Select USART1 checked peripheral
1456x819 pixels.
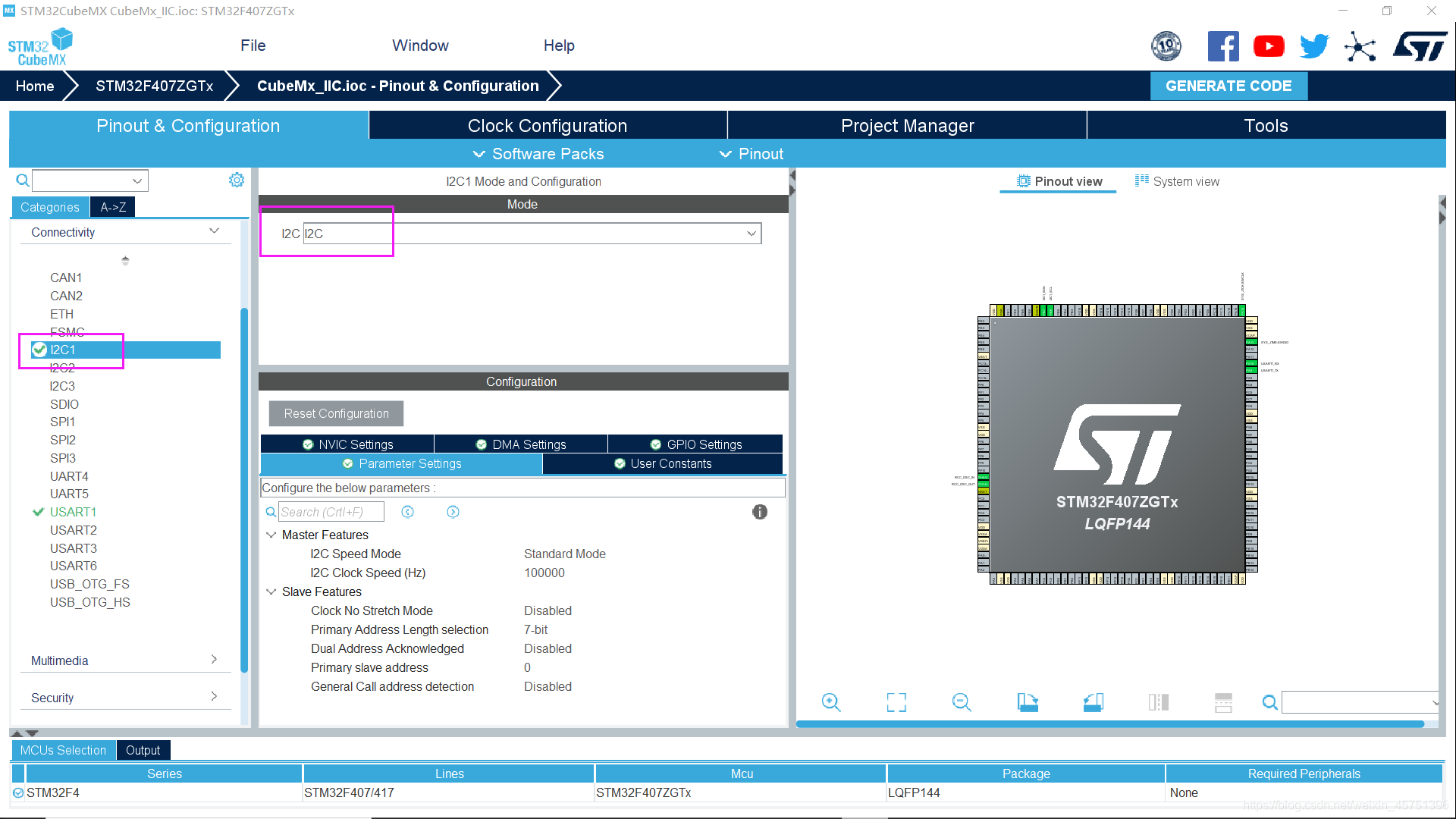coord(73,512)
